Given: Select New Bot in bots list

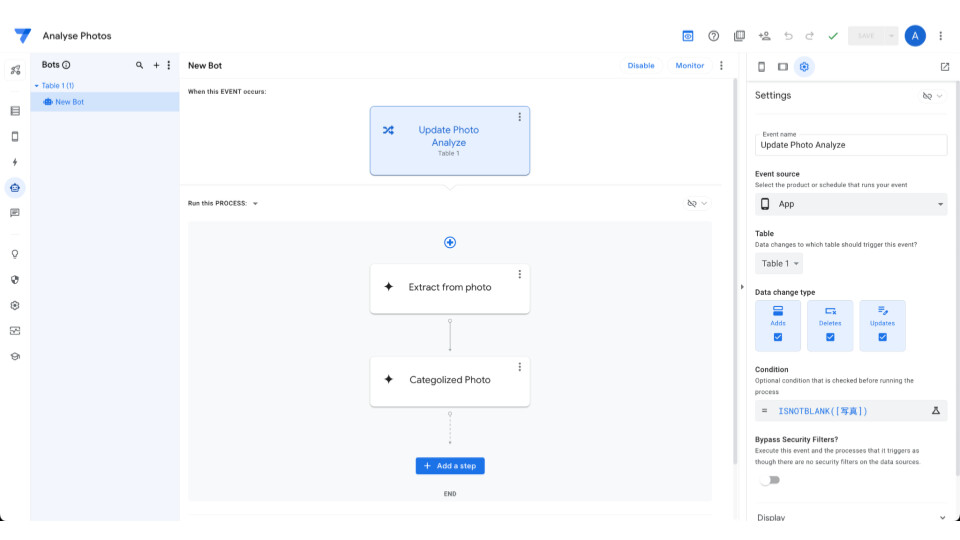Looking at the screenshot, I should coord(69,102).
